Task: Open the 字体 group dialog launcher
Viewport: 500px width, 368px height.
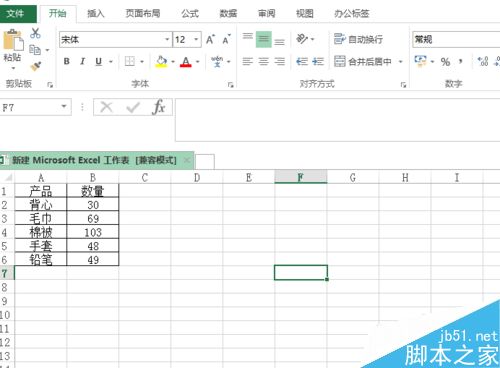Action: point(231,85)
